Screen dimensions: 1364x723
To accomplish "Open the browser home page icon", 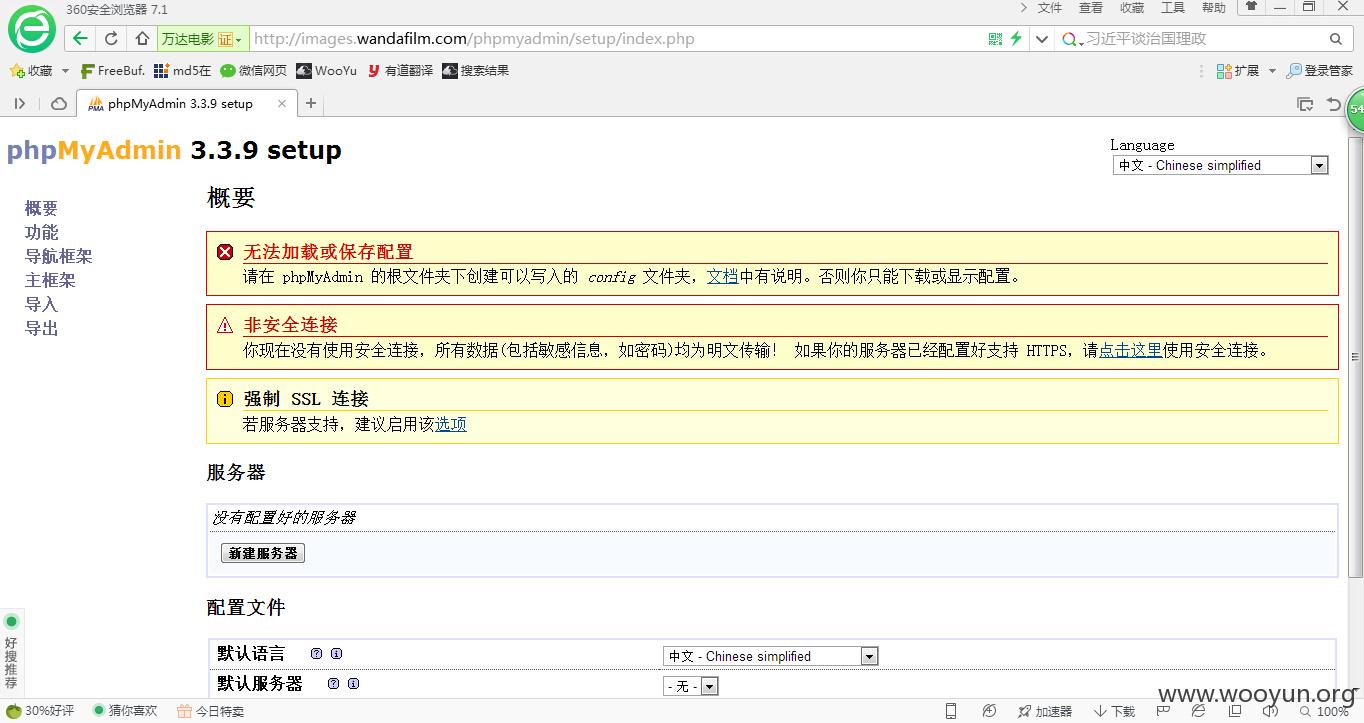I will (x=142, y=39).
